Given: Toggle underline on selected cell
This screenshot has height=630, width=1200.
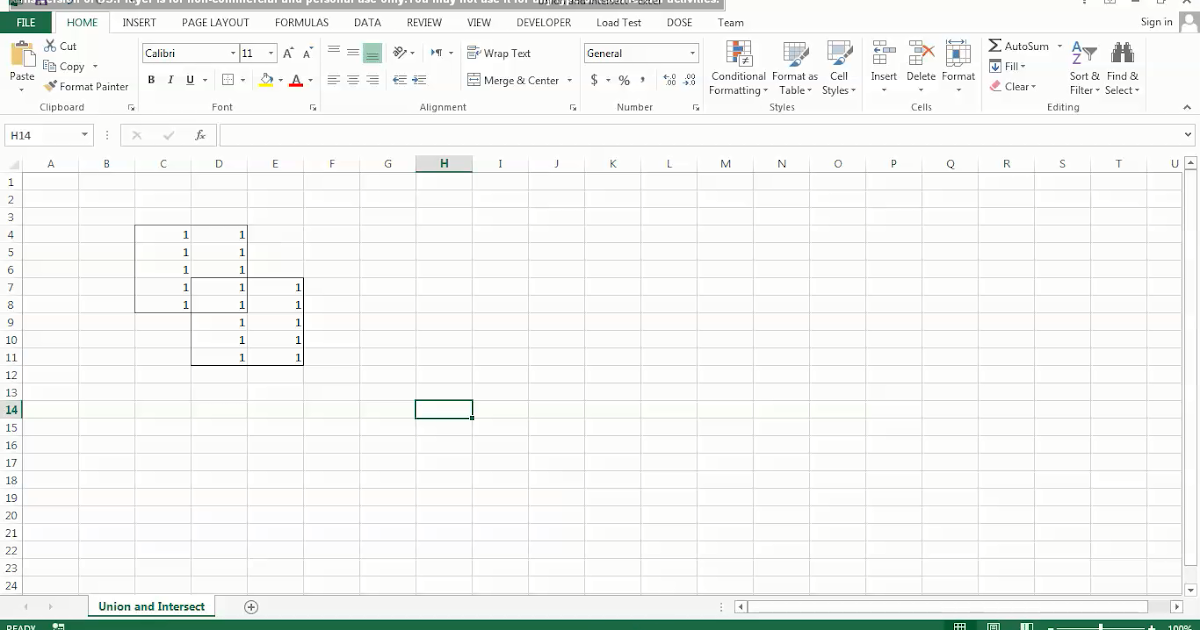Looking at the screenshot, I should 189,79.
